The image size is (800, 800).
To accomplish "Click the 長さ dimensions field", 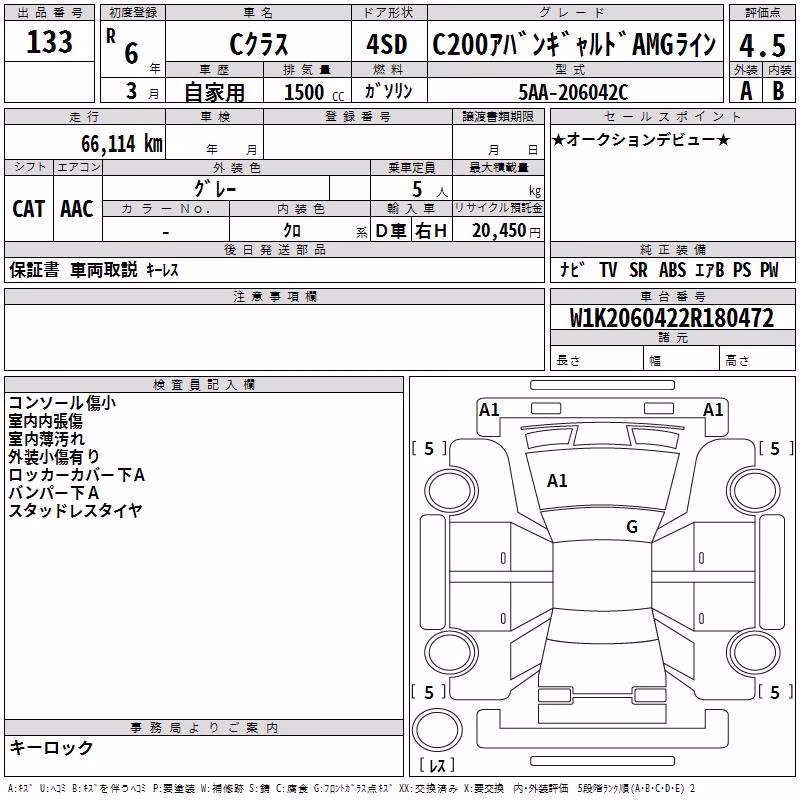I will pos(597,360).
